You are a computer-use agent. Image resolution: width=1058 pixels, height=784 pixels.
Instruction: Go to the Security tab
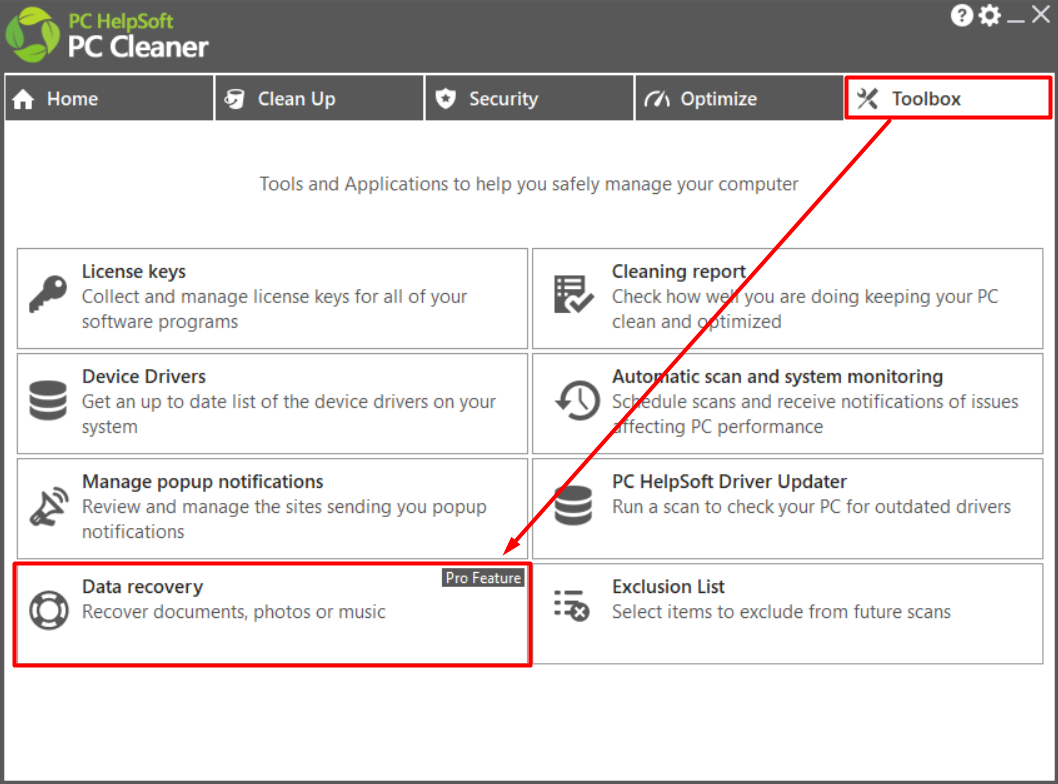pos(530,99)
